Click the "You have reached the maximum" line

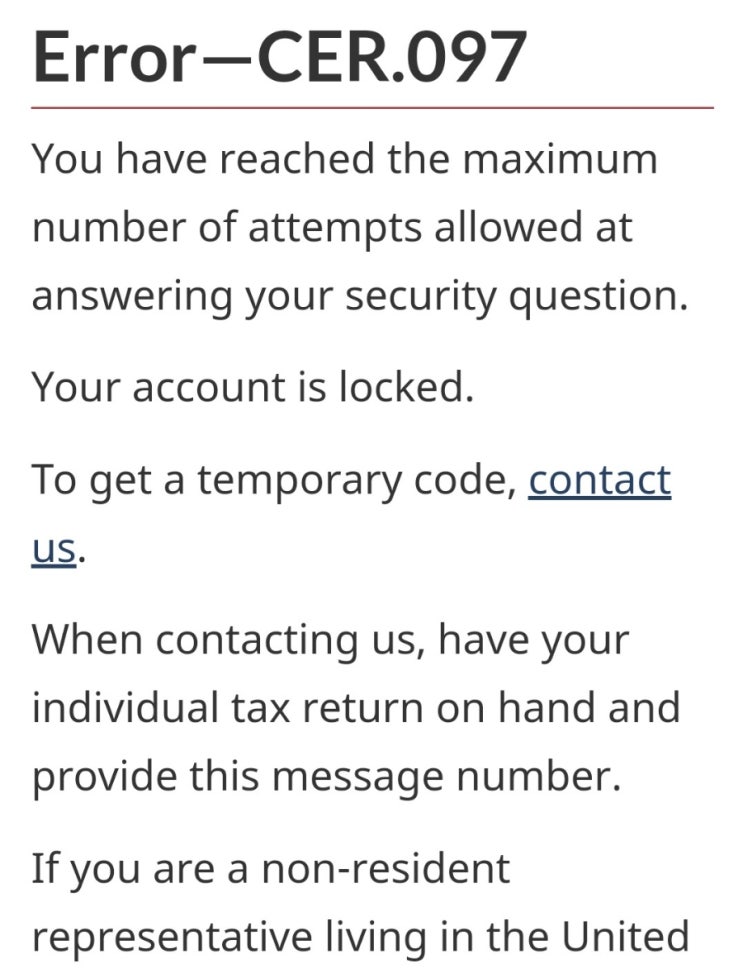[344, 159]
